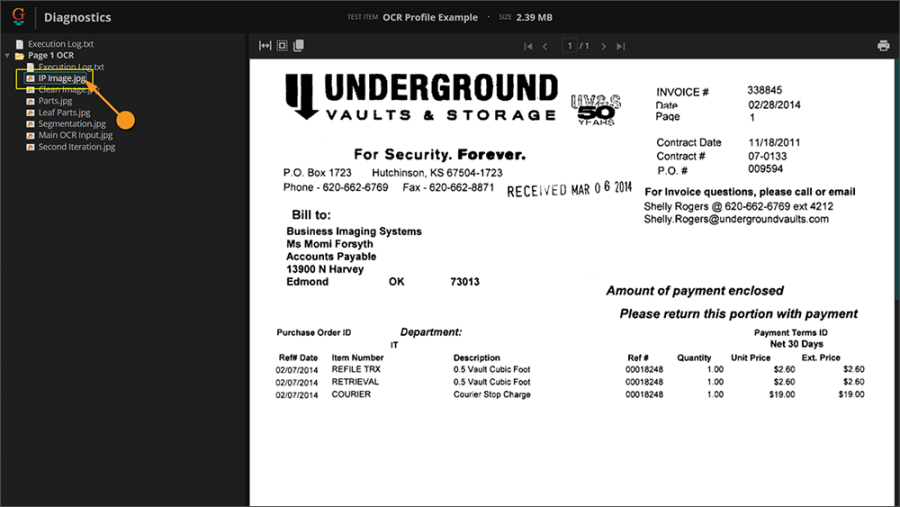Screen dimensions: 900x507
Task: Select the Page 1 OCR folder
Action: pyautogui.click(x=51, y=55)
